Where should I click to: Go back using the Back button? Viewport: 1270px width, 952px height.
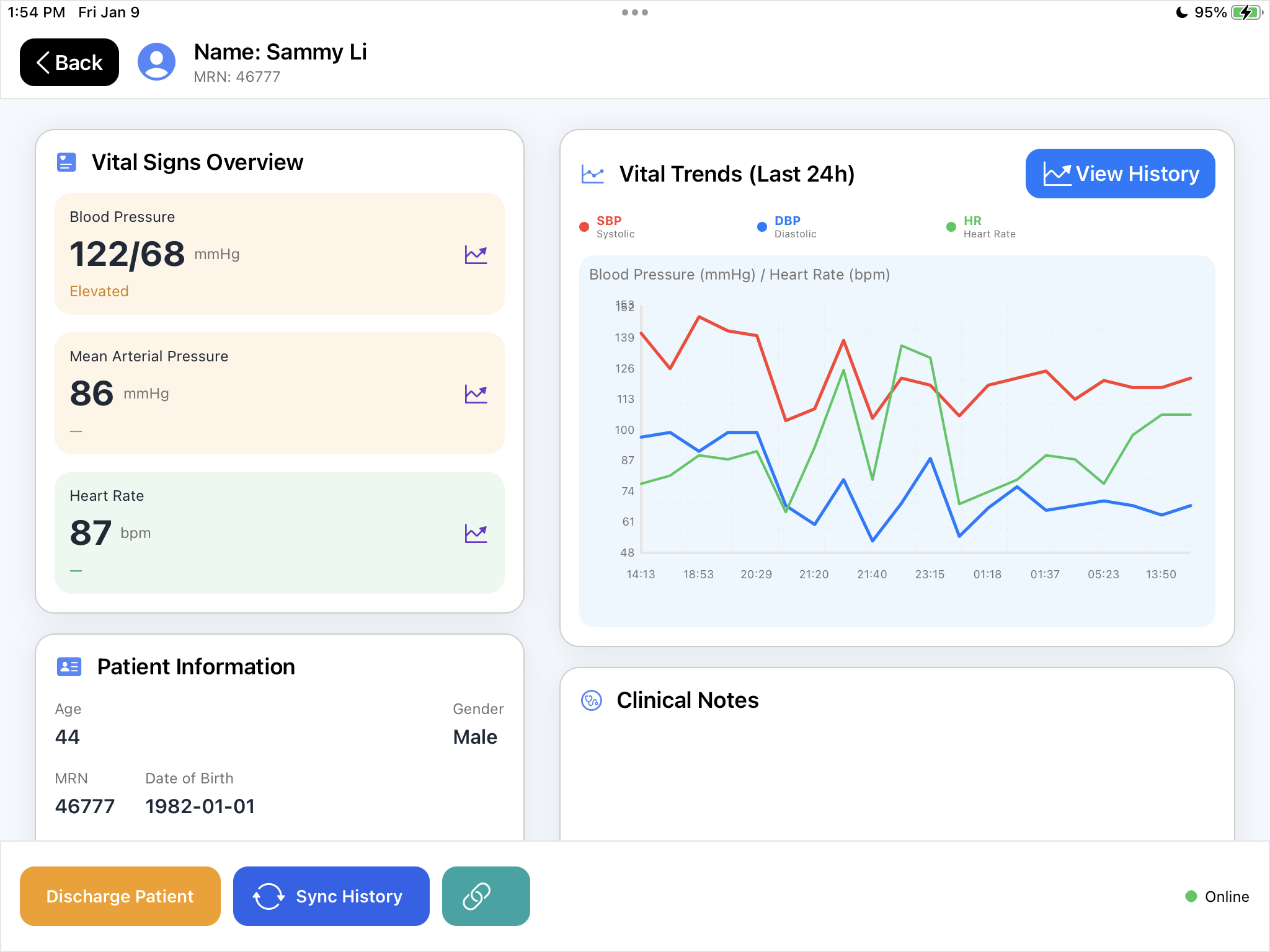(x=69, y=63)
